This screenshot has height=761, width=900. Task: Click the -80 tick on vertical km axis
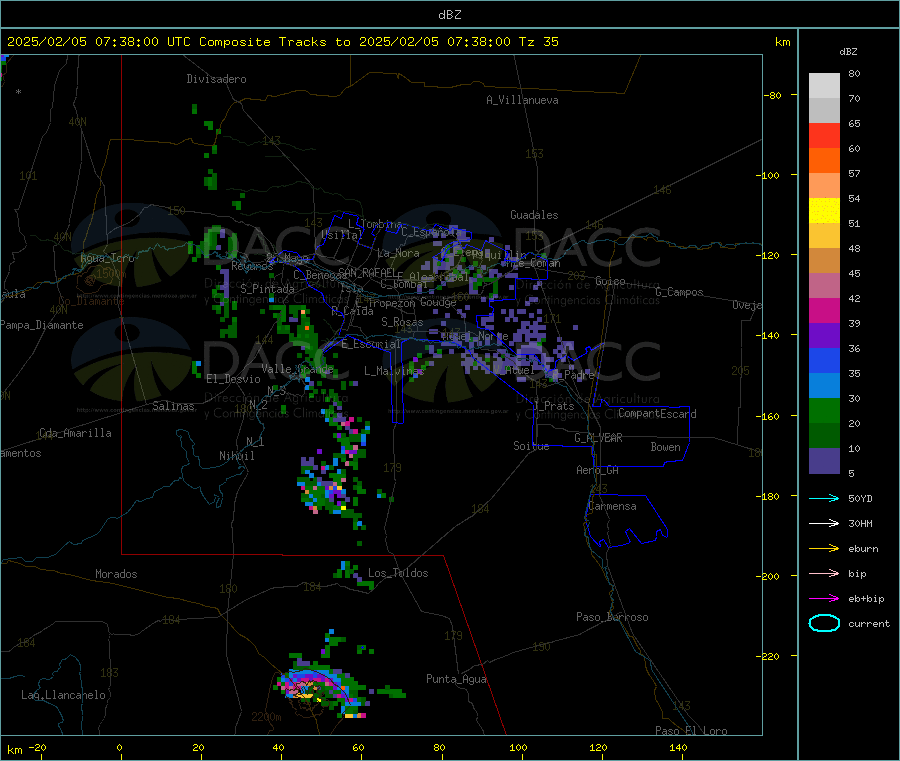coord(773,95)
